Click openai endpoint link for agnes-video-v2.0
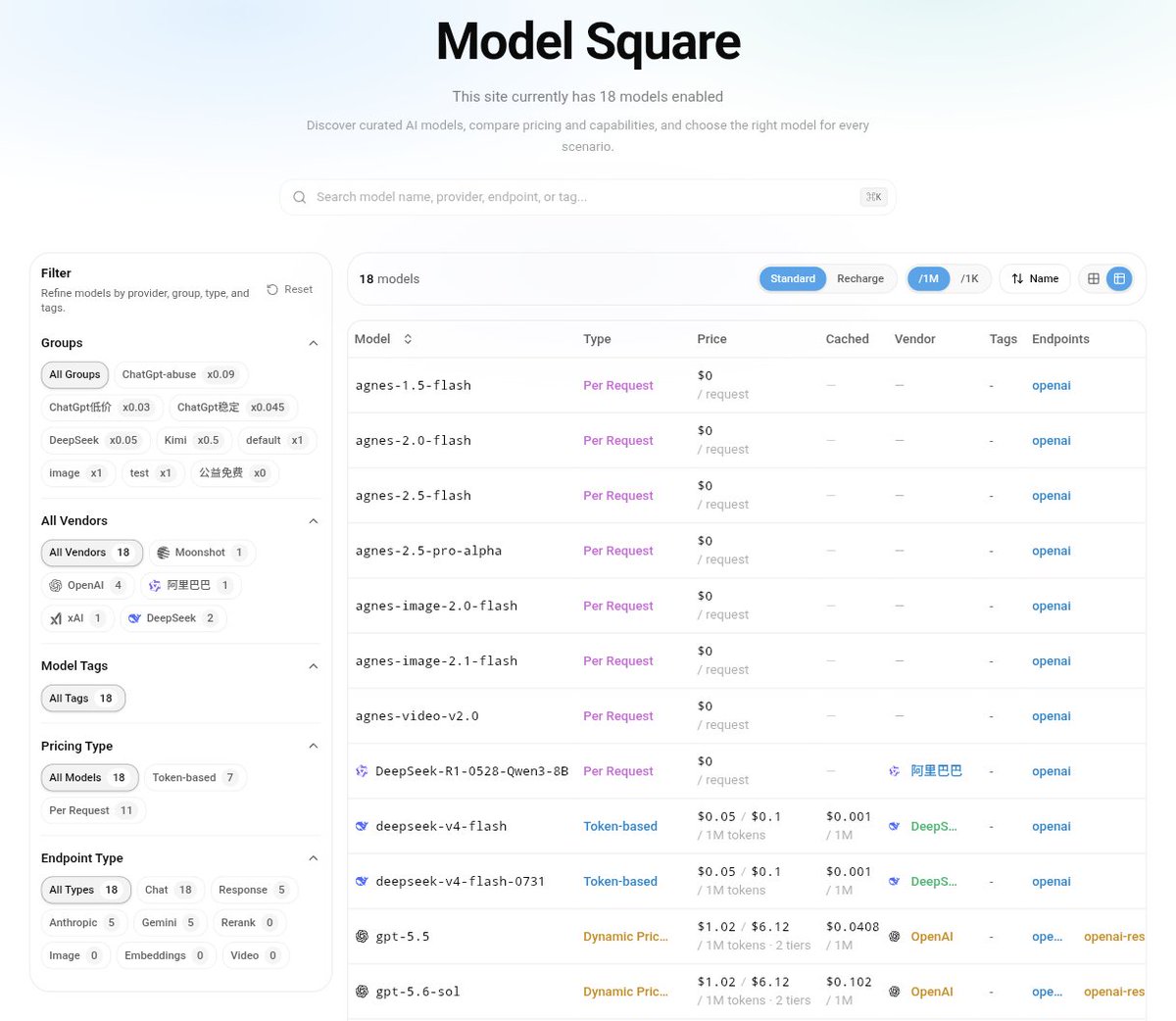 (1052, 716)
